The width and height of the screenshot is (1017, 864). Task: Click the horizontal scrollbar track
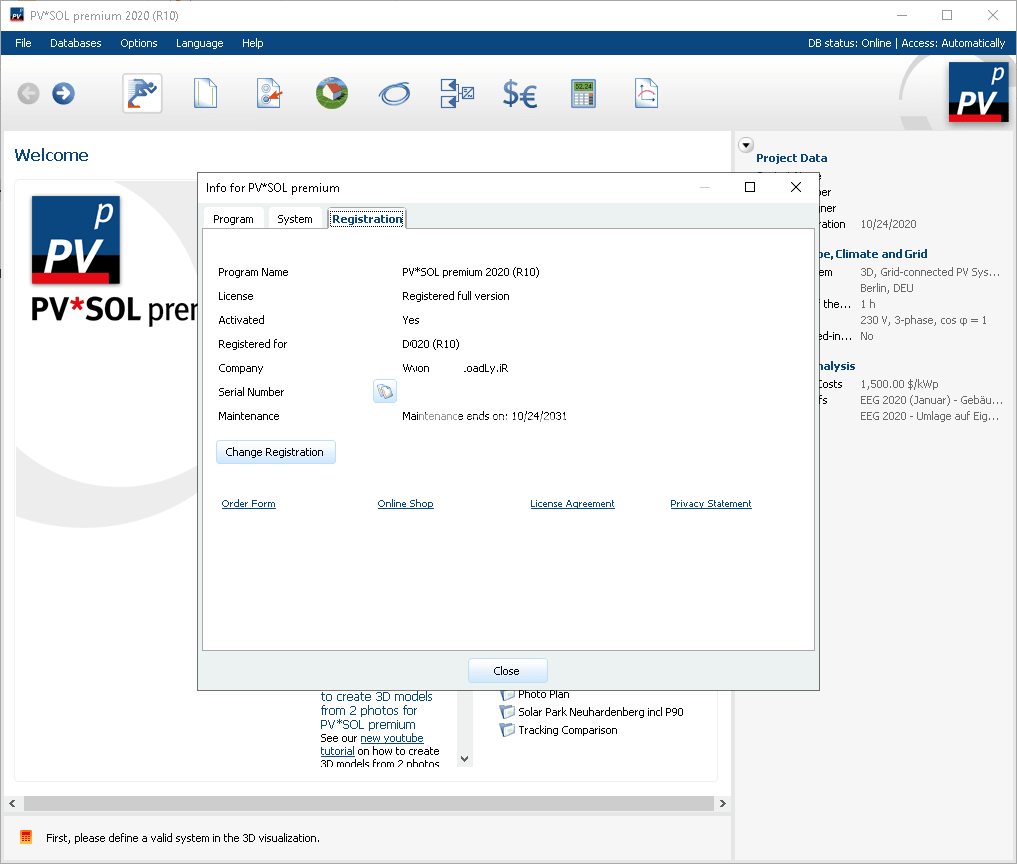click(x=368, y=804)
